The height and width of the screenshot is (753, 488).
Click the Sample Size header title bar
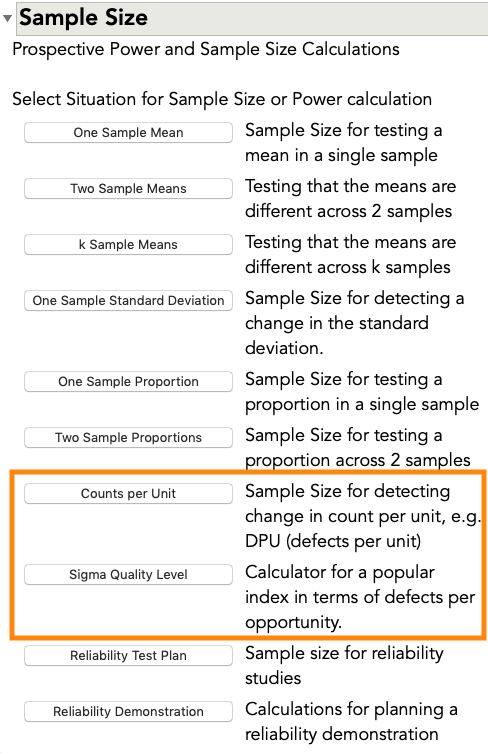coord(252,18)
